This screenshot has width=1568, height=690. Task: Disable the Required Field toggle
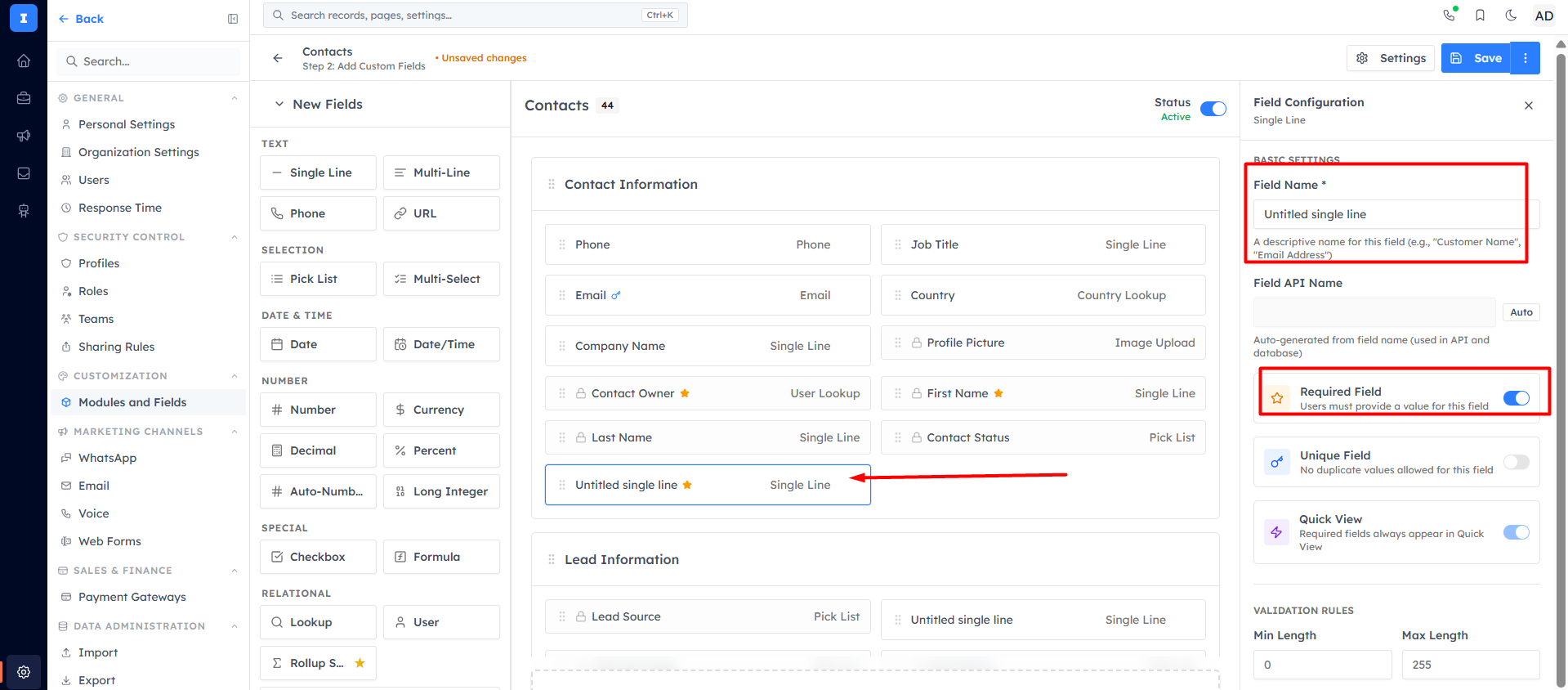click(x=1517, y=398)
